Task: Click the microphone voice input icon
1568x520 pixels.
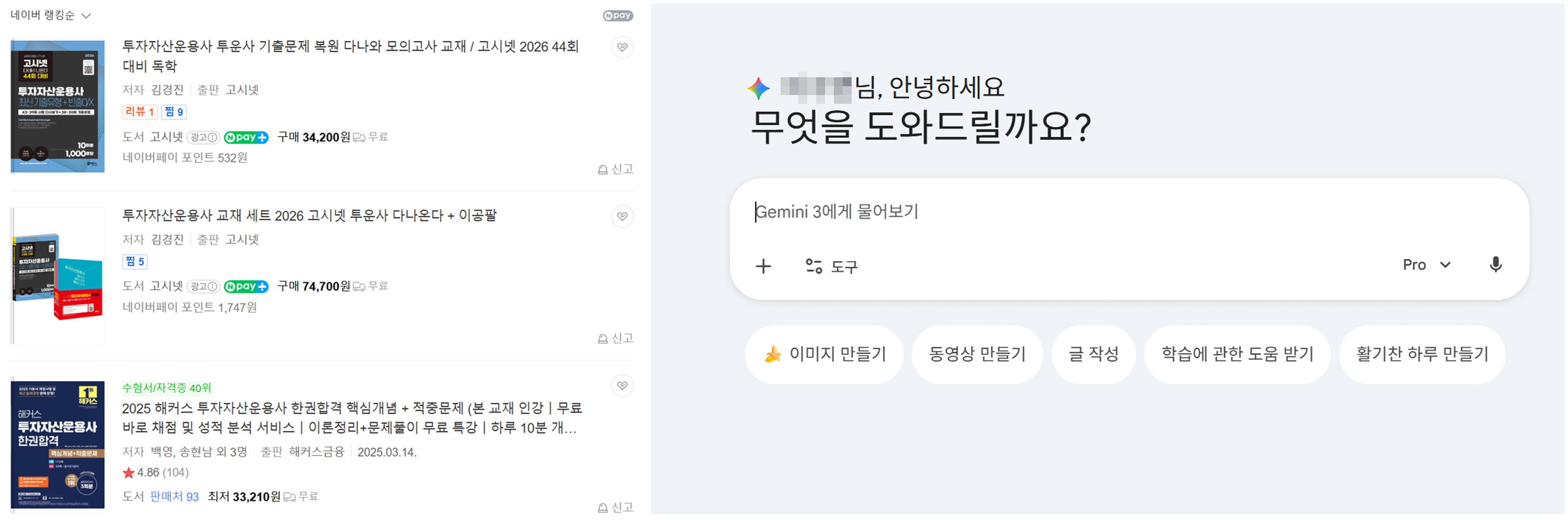Action: 1495,265
